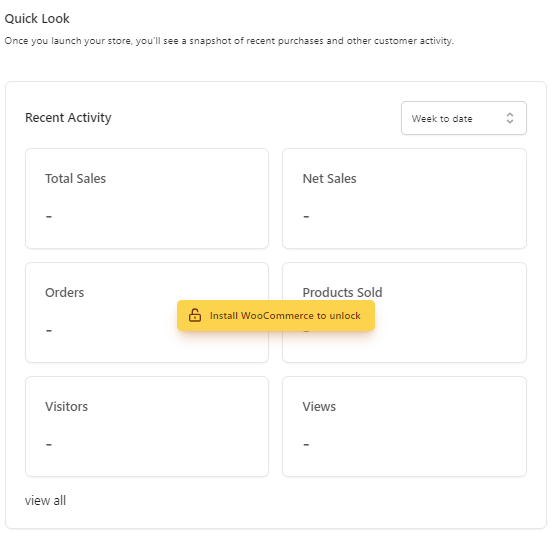The width and height of the screenshot is (551, 534).
Task: Click the Quick Look heading
Action: click(x=37, y=18)
